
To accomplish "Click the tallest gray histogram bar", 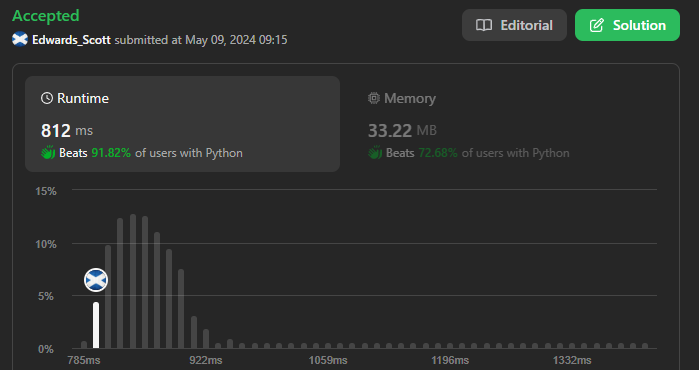I will (133, 281).
